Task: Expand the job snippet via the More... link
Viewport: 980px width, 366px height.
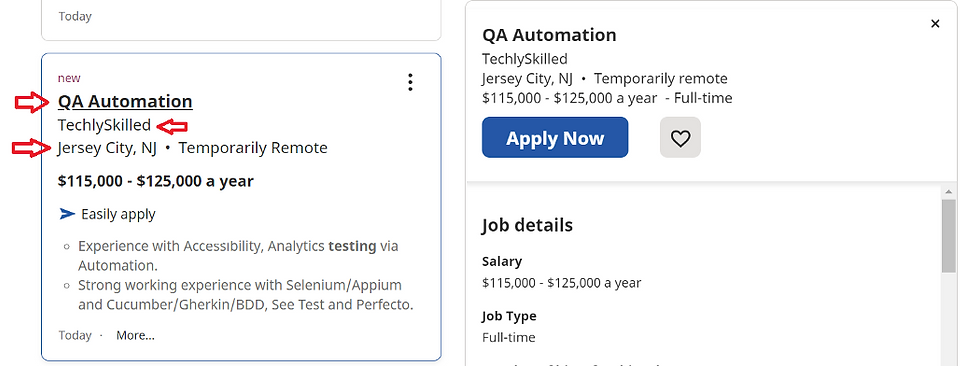Action: click(135, 335)
